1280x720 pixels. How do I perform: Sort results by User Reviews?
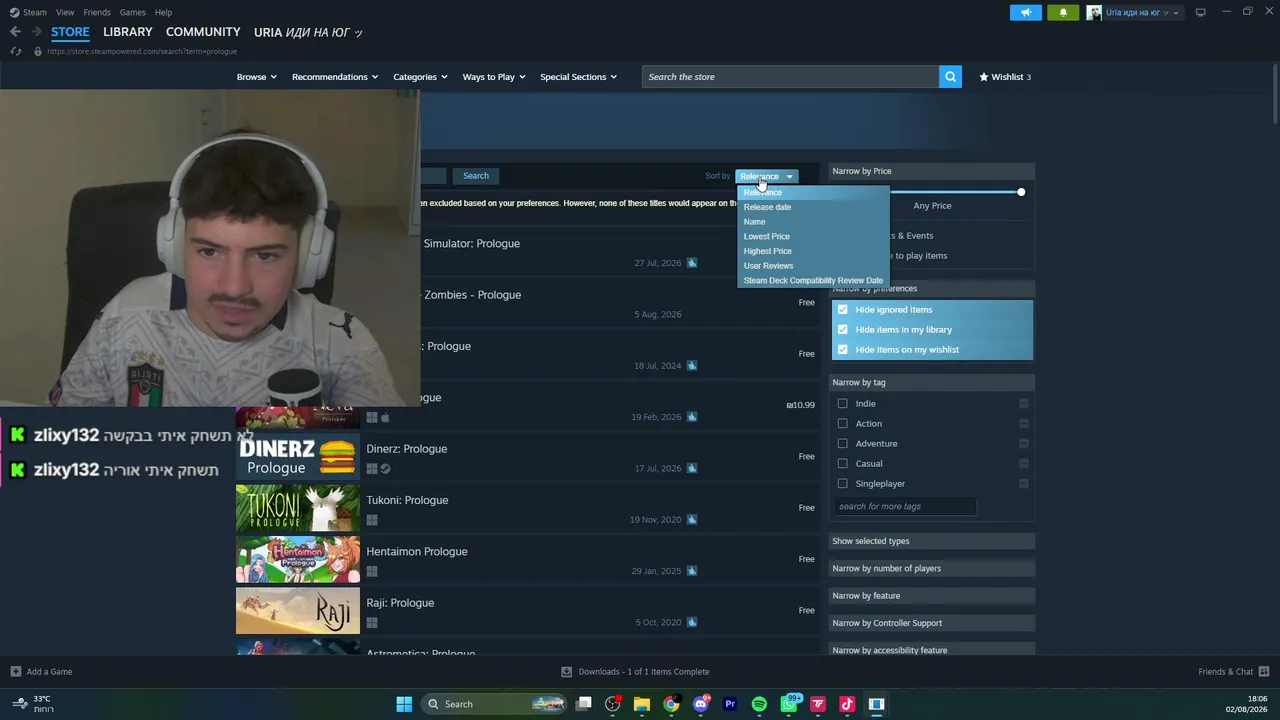(768, 266)
